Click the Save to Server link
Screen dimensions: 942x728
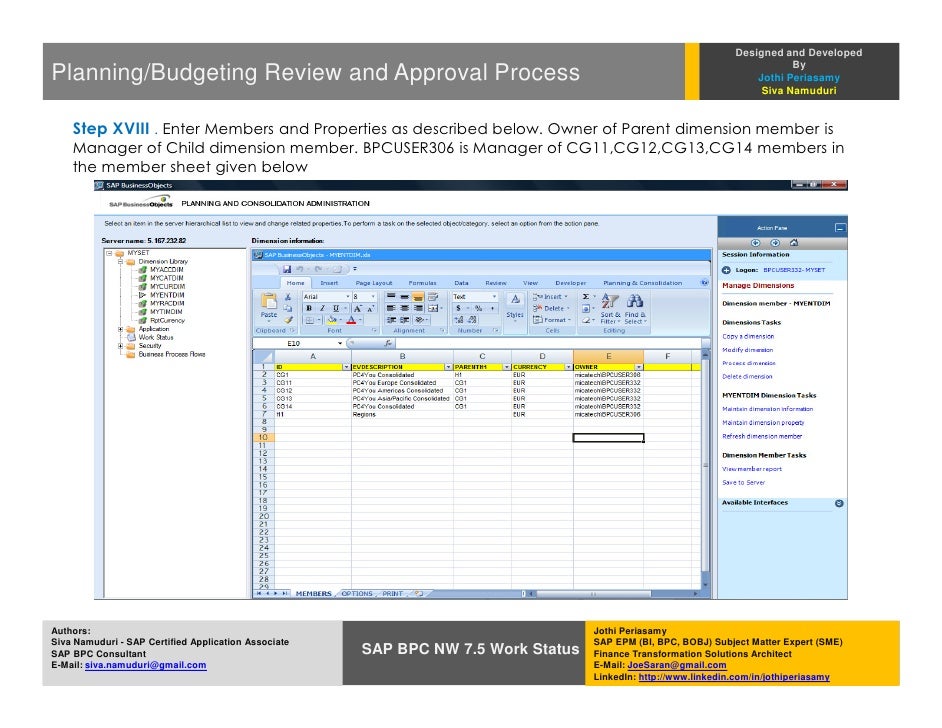point(743,482)
